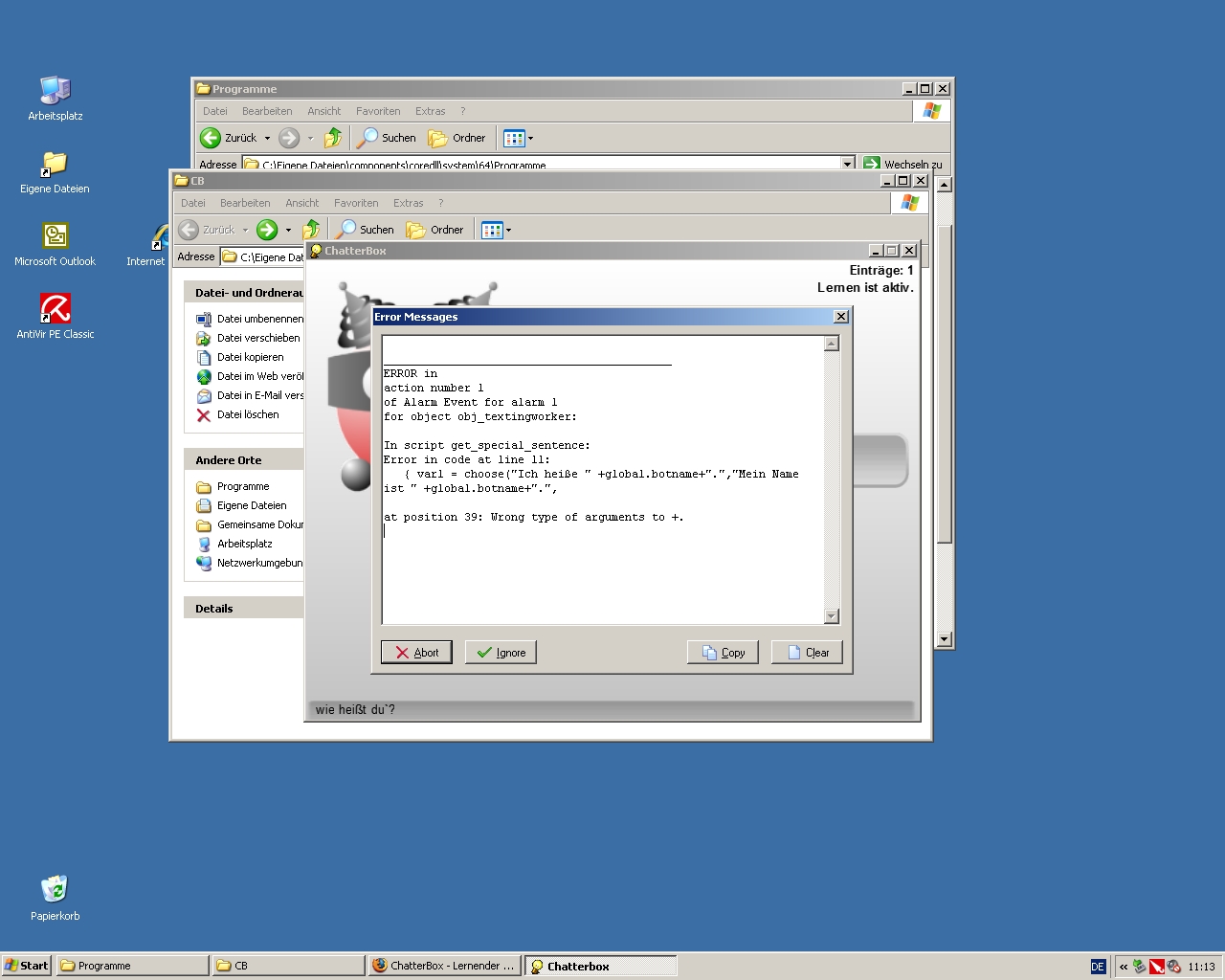
Task: Clear the error messages
Action: 807,653
